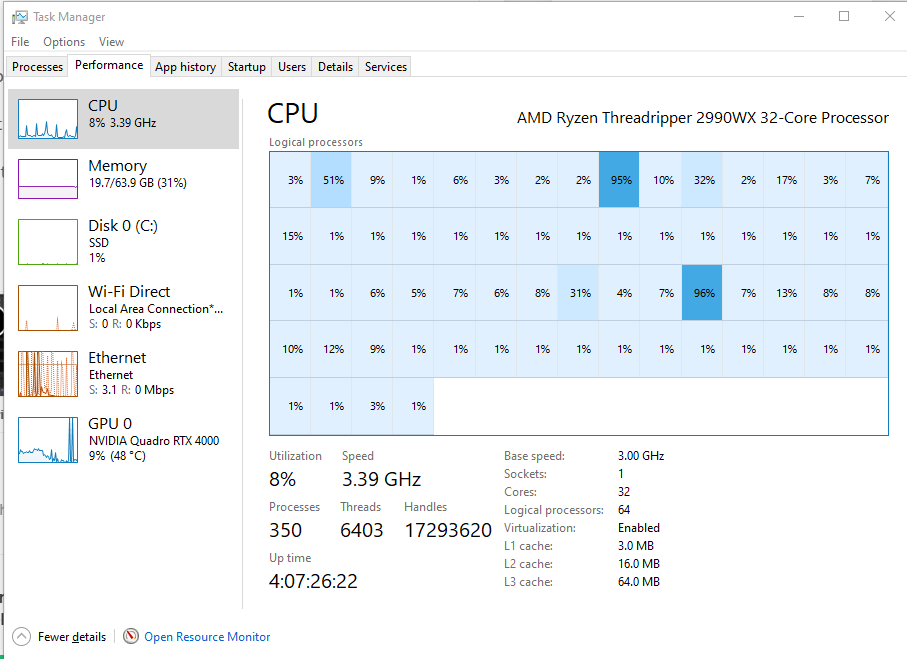
Task: Open the Users tab
Action: (292, 67)
